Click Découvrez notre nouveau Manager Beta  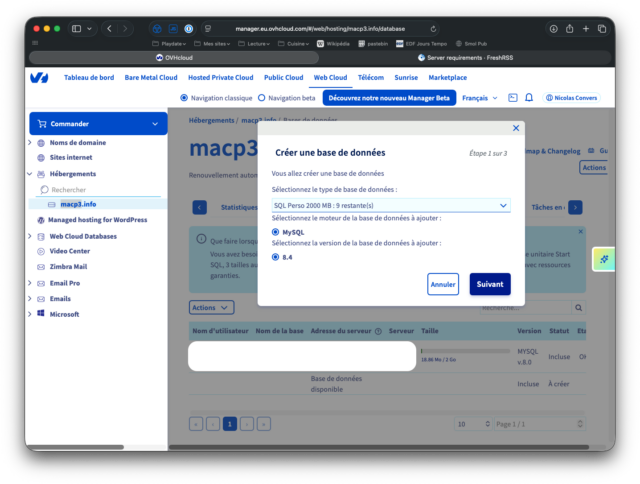(389, 98)
